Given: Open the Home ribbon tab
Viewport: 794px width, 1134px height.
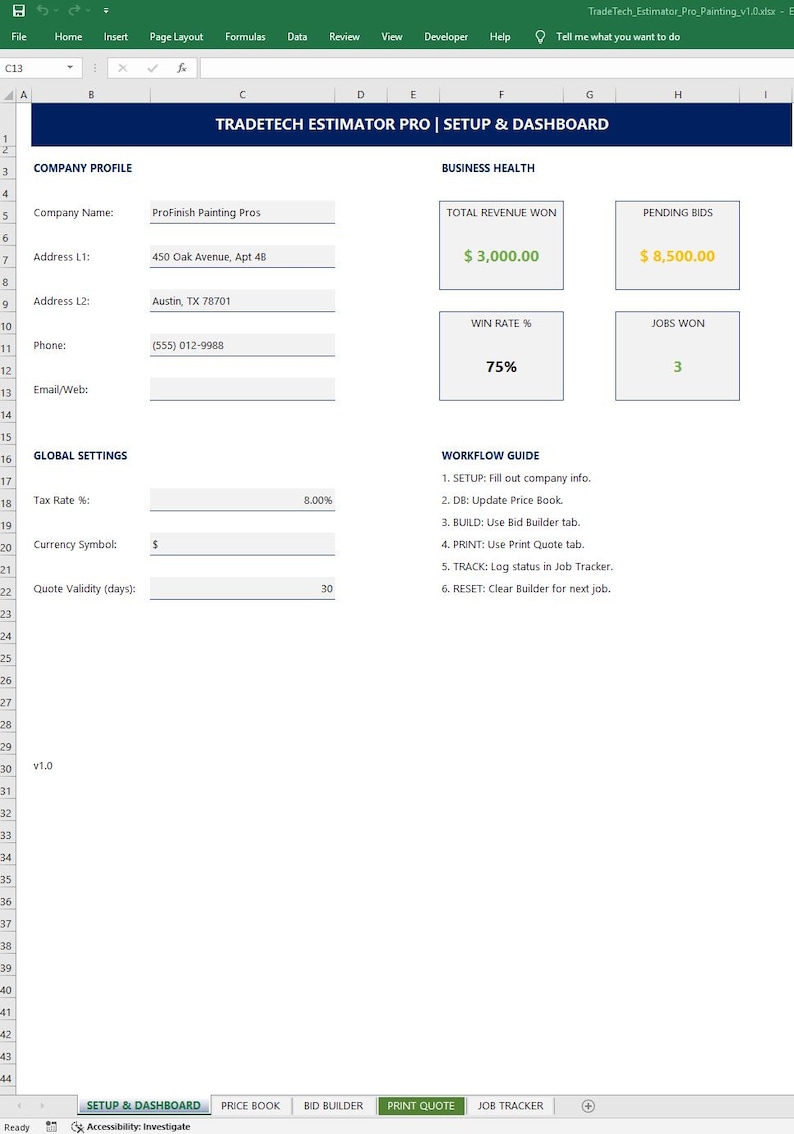Looking at the screenshot, I should (68, 37).
